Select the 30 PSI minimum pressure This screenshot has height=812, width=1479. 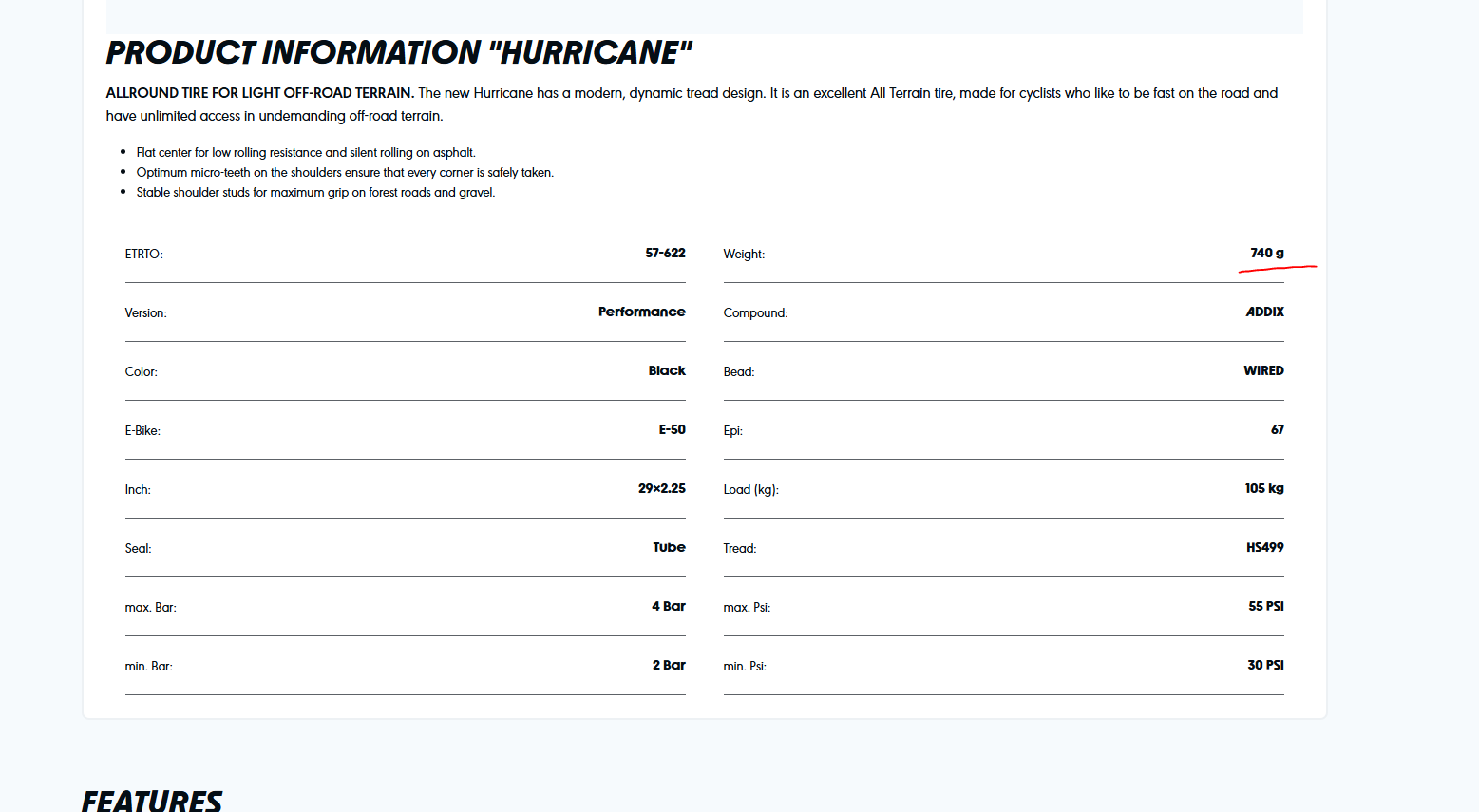click(x=1265, y=665)
